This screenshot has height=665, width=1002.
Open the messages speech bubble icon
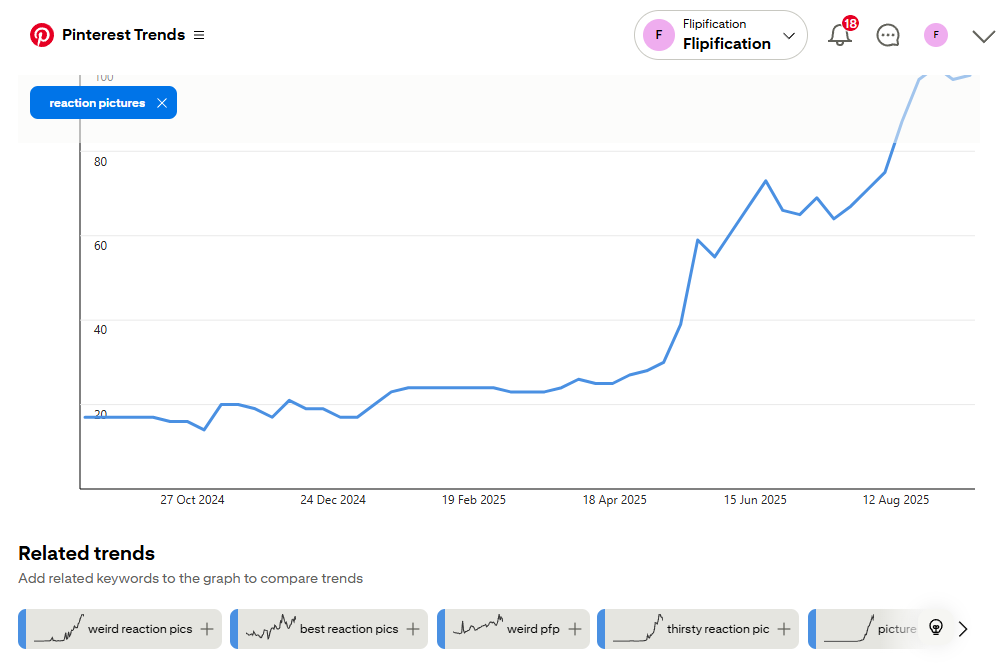coord(888,35)
